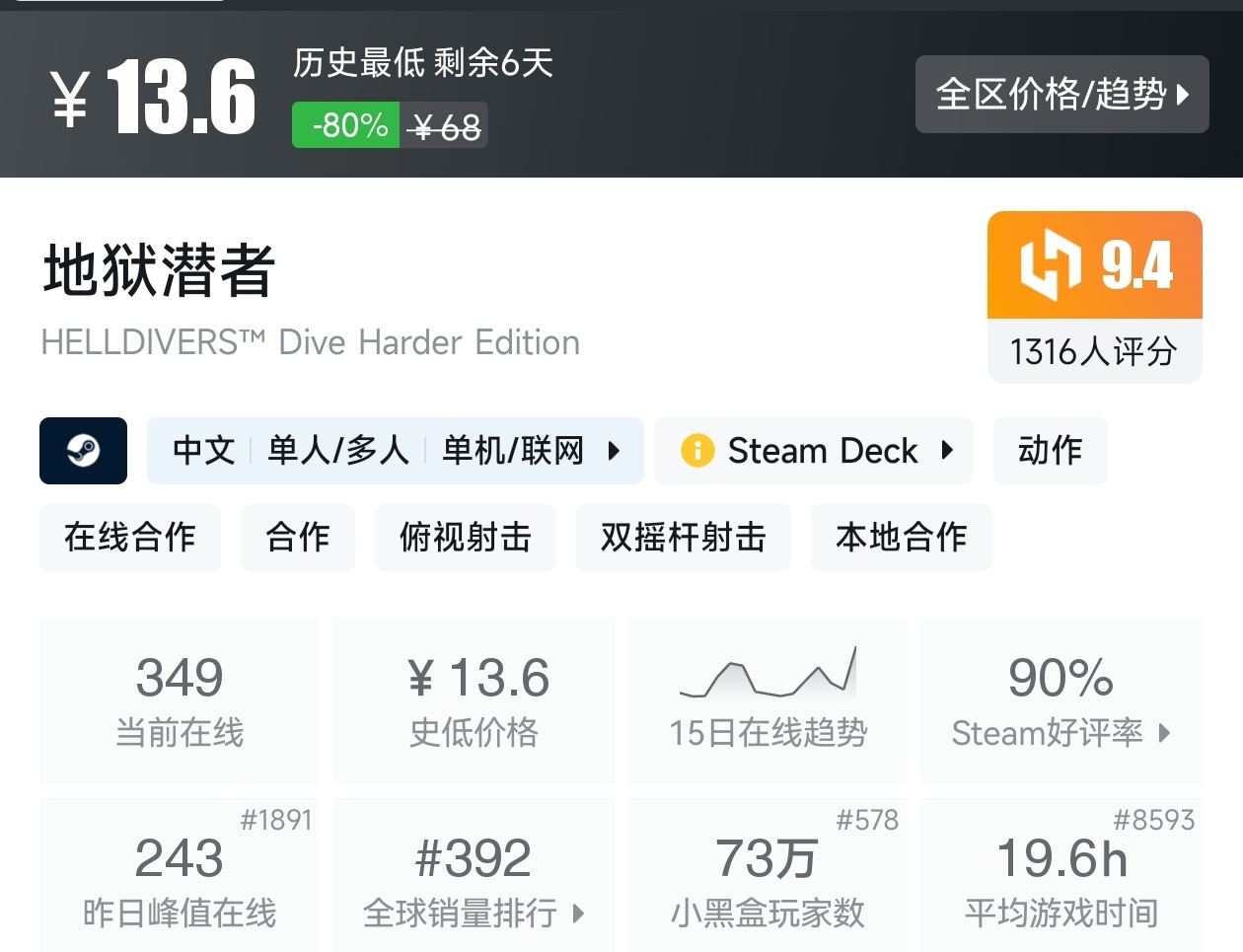Select the 双摇杆射击 tag

click(683, 537)
